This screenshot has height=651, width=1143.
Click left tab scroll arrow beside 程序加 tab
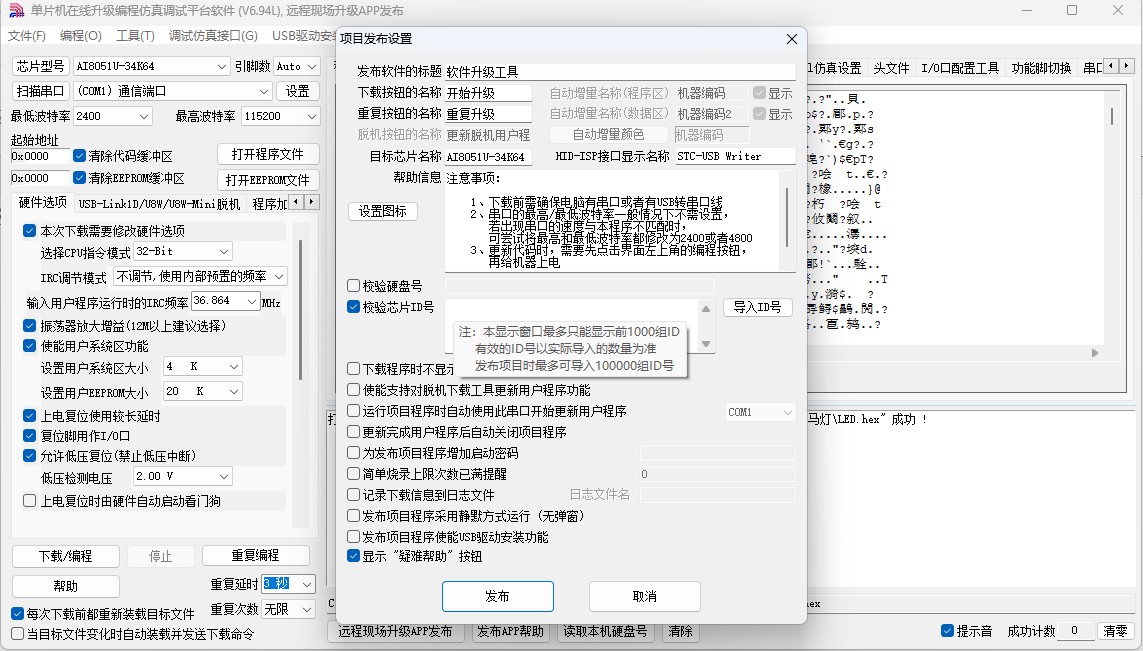[x=295, y=202]
